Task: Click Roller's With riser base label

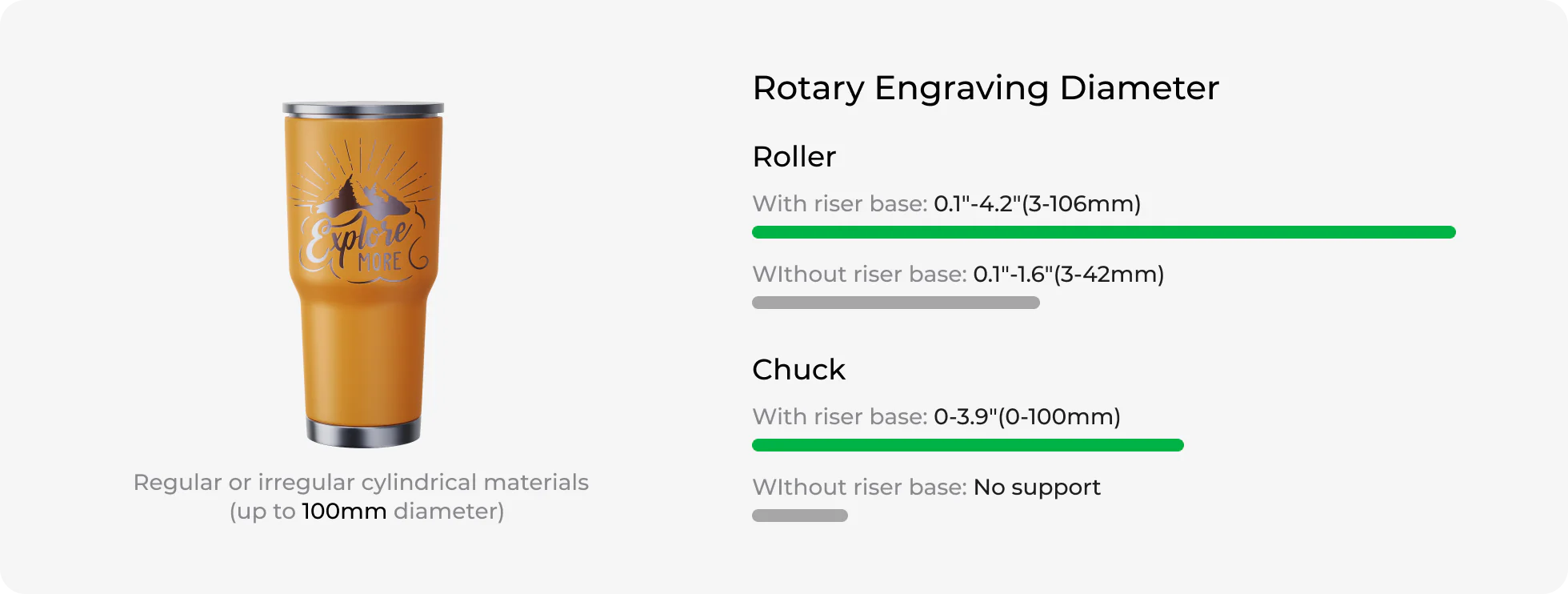Action: click(839, 204)
